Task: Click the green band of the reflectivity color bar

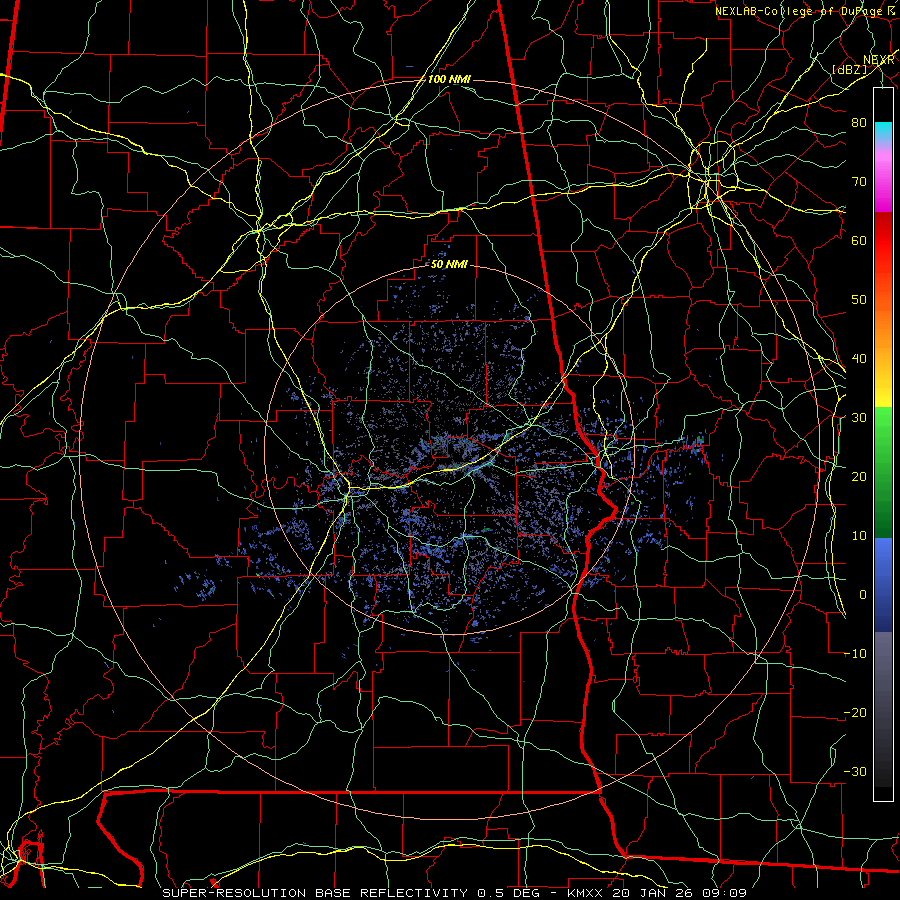Action: (883, 472)
